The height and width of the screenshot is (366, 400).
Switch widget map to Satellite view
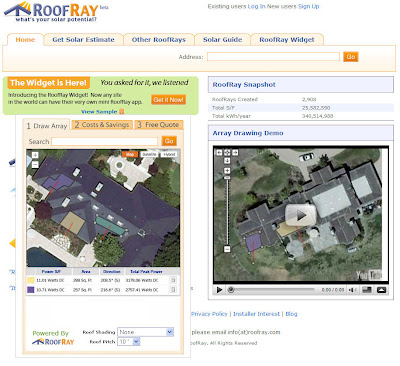pos(149,154)
